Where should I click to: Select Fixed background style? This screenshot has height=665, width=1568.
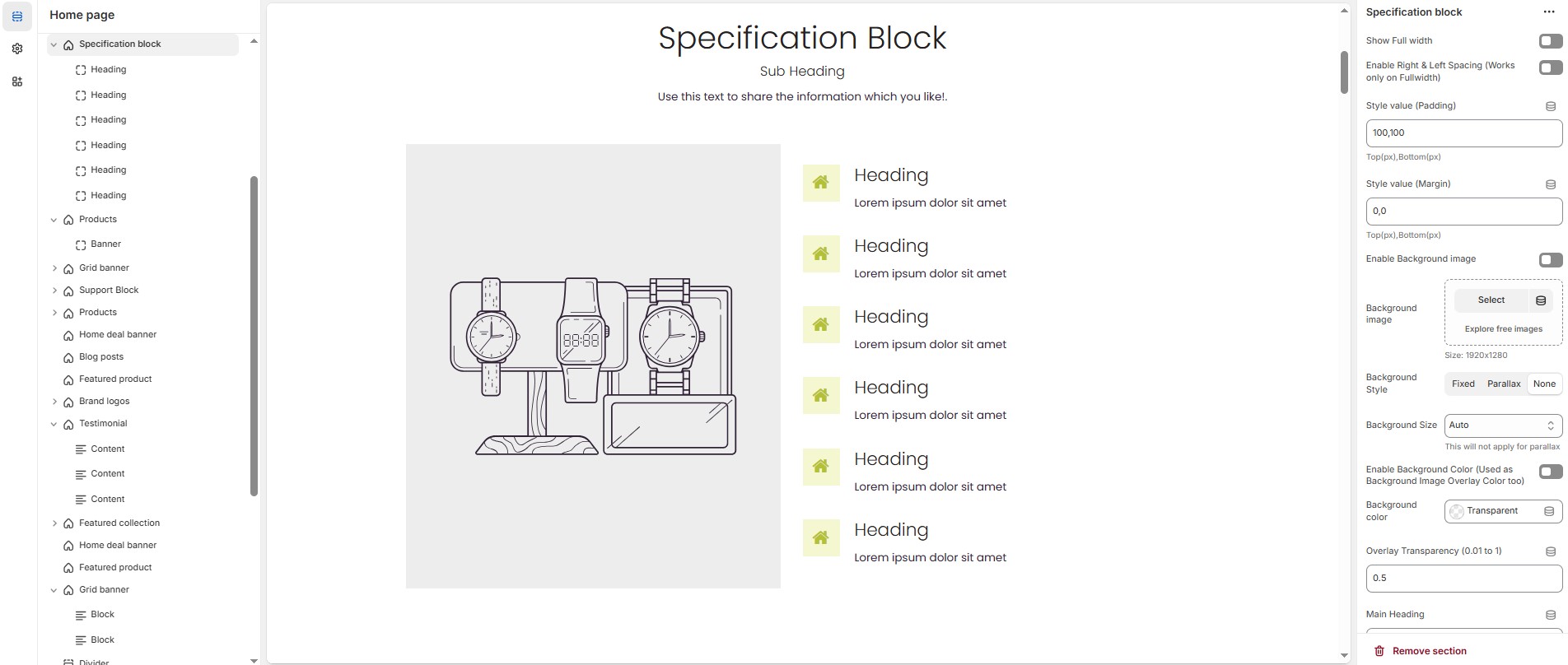[x=1463, y=384]
